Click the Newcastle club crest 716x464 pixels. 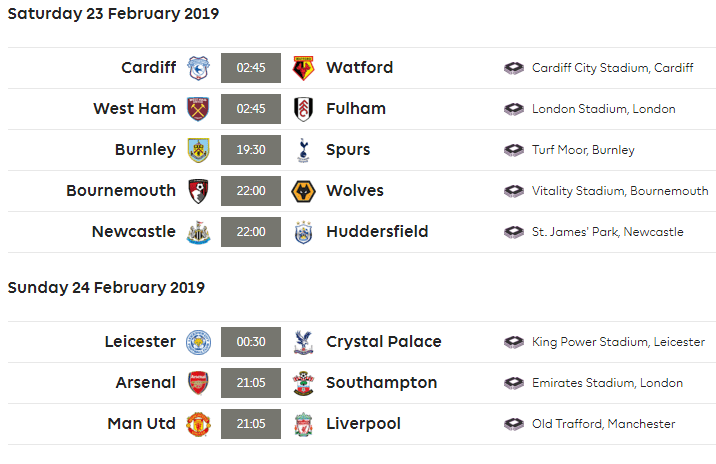tap(197, 232)
